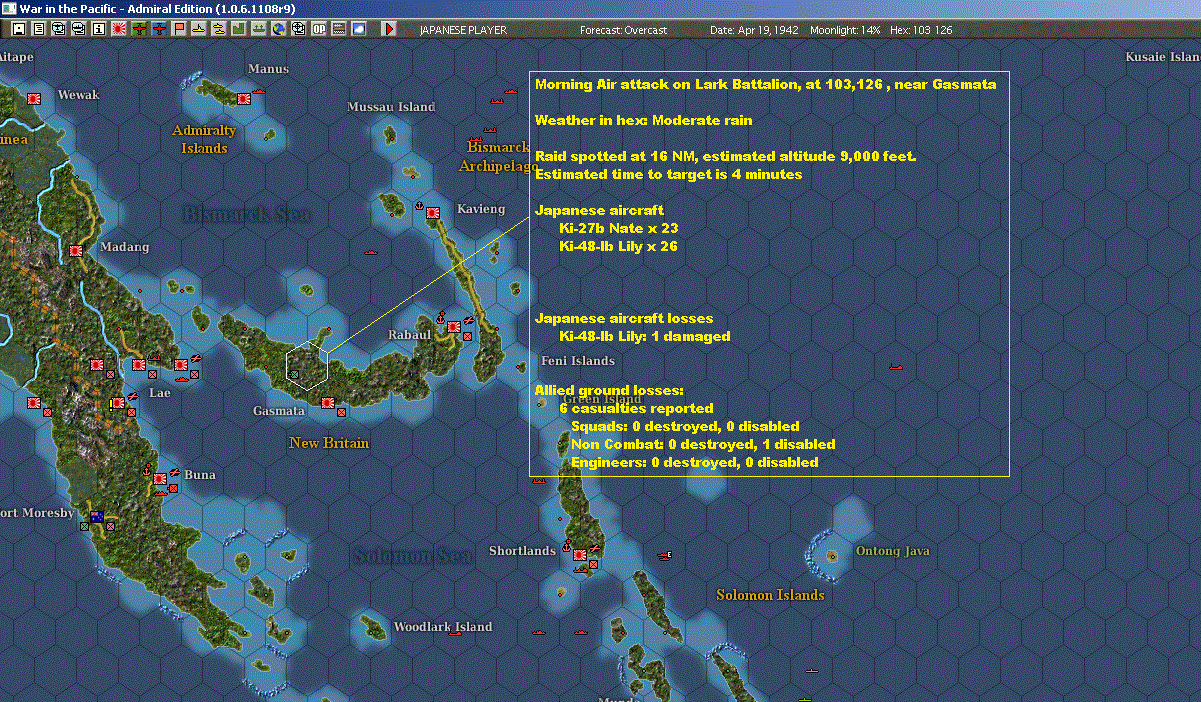
Task: Click the Lae map label
Action: [159, 393]
